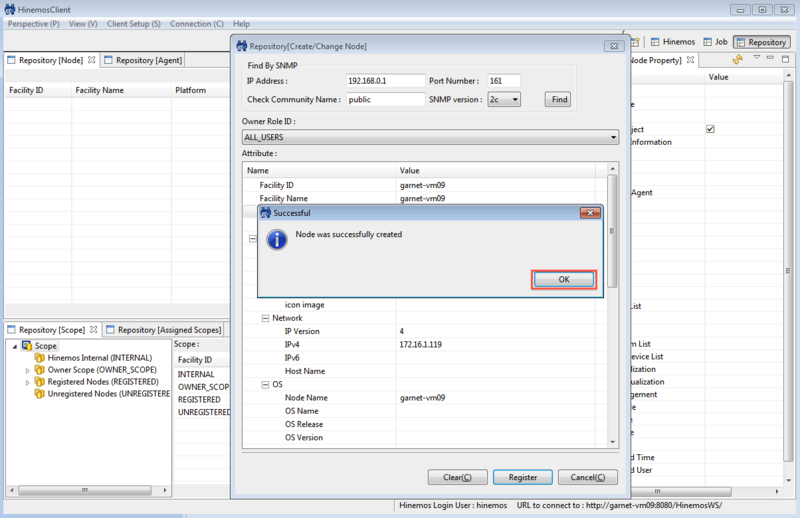Screen dimensions: 800x518
Task: Click the Cancel(C) button
Action: [588, 477]
